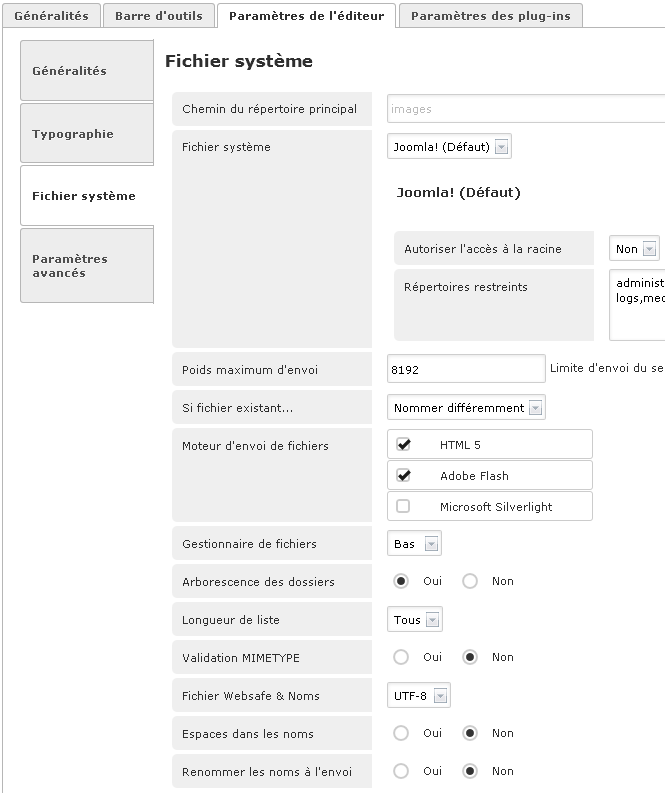Open the Fichier Websafe & Noms dropdown
The height and width of the screenshot is (793, 665).
pyautogui.click(x=419, y=696)
